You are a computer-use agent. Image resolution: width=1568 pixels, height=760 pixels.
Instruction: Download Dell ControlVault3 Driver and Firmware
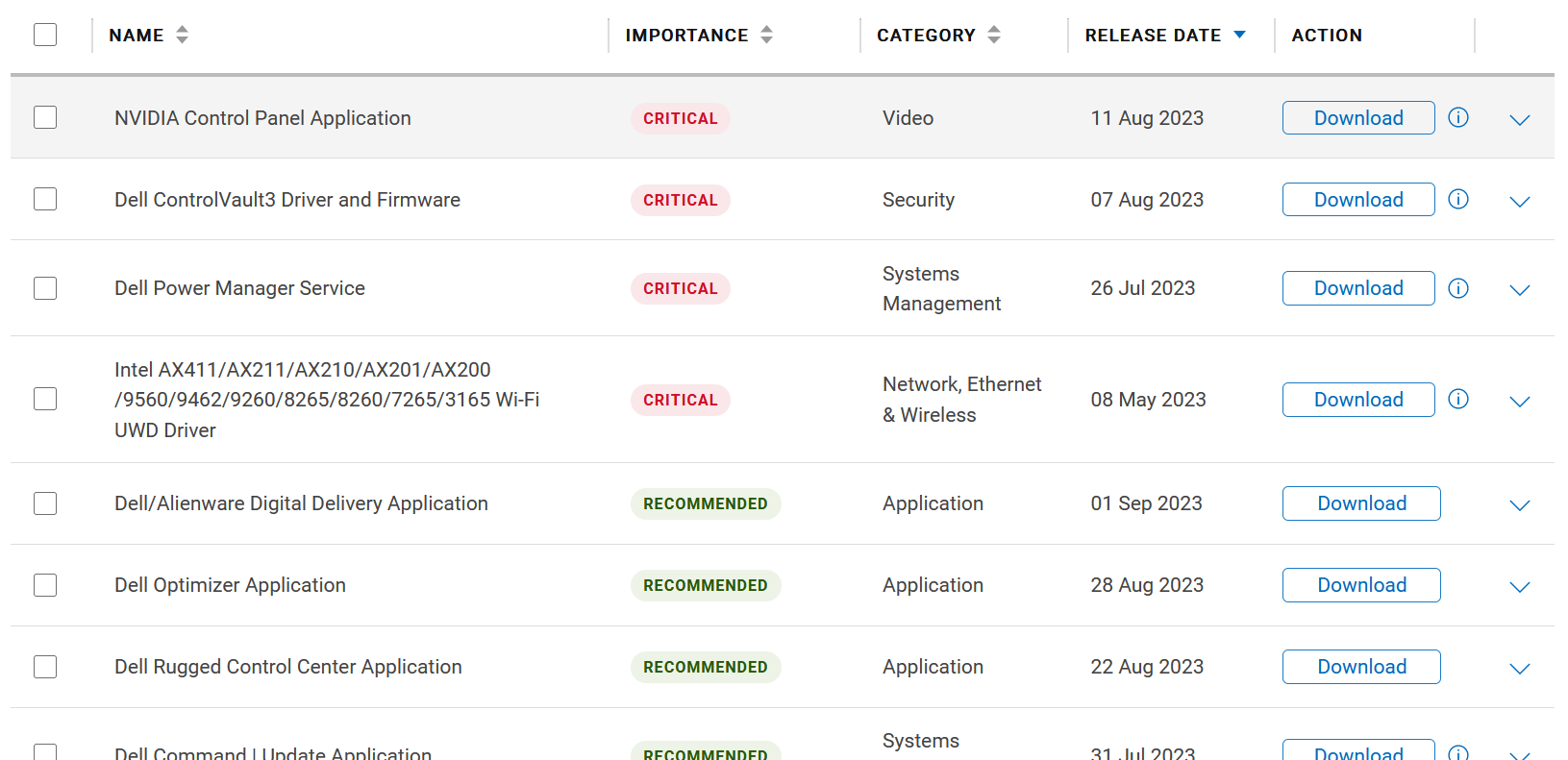point(1358,199)
